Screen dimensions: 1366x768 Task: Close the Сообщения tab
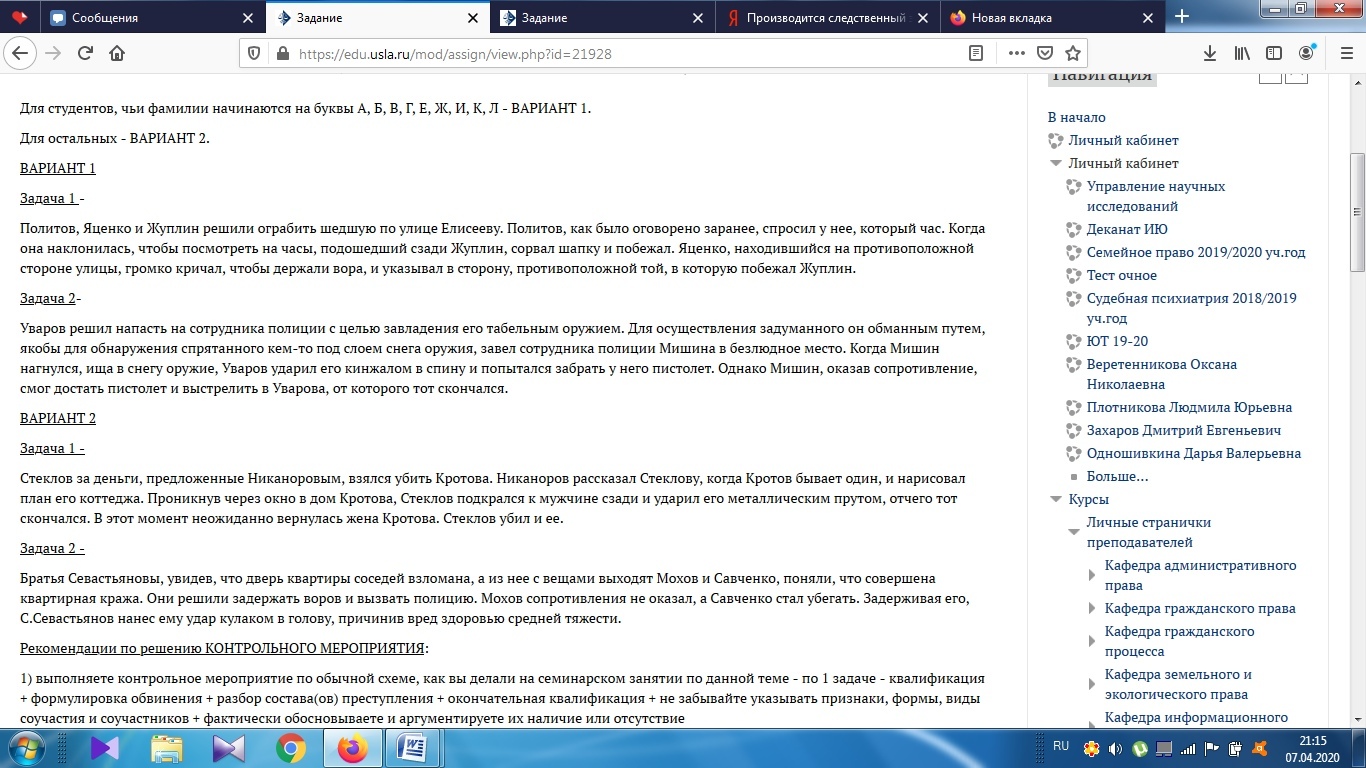click(248, 17)
